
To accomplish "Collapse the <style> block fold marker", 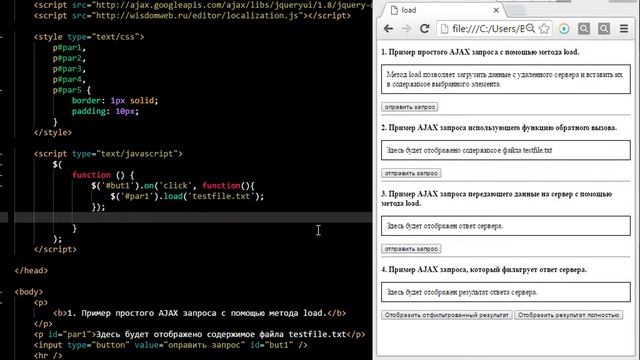I will pyautogui.click(x=2, y=37).
